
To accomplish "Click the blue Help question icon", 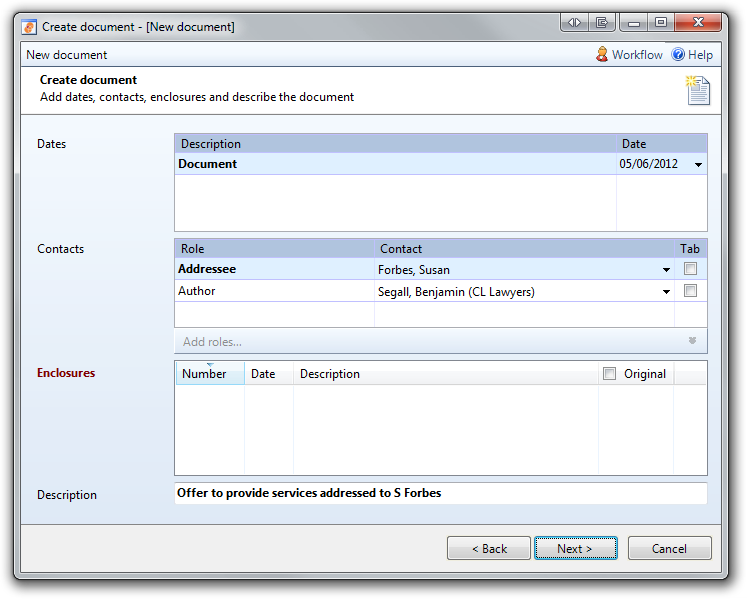I will tap(678, 54).
